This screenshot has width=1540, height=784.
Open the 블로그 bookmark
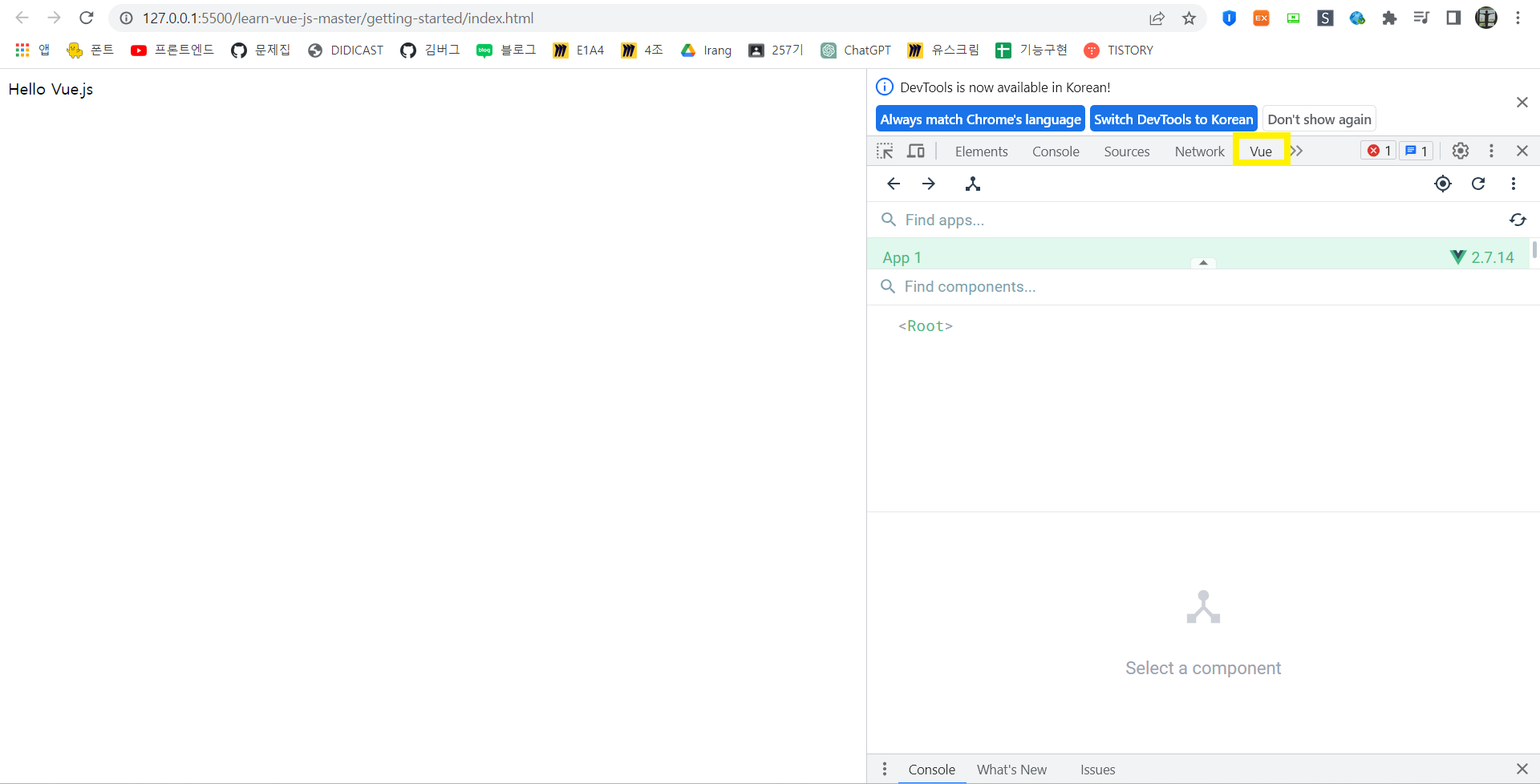pyautogui.click(x=506, y=50)
